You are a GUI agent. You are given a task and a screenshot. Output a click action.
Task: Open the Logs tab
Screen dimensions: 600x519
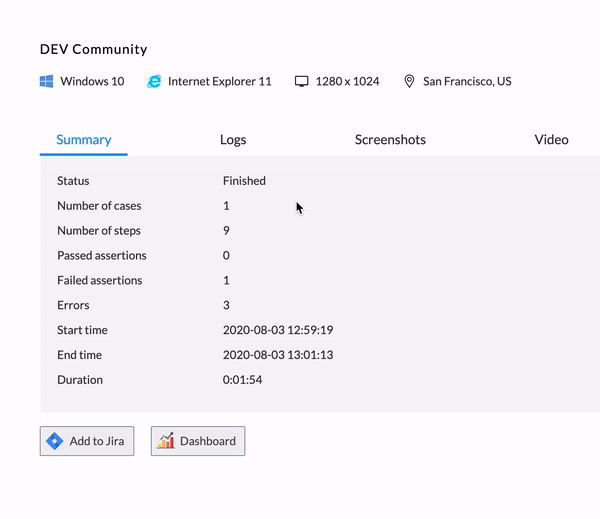tap(233, 140)
